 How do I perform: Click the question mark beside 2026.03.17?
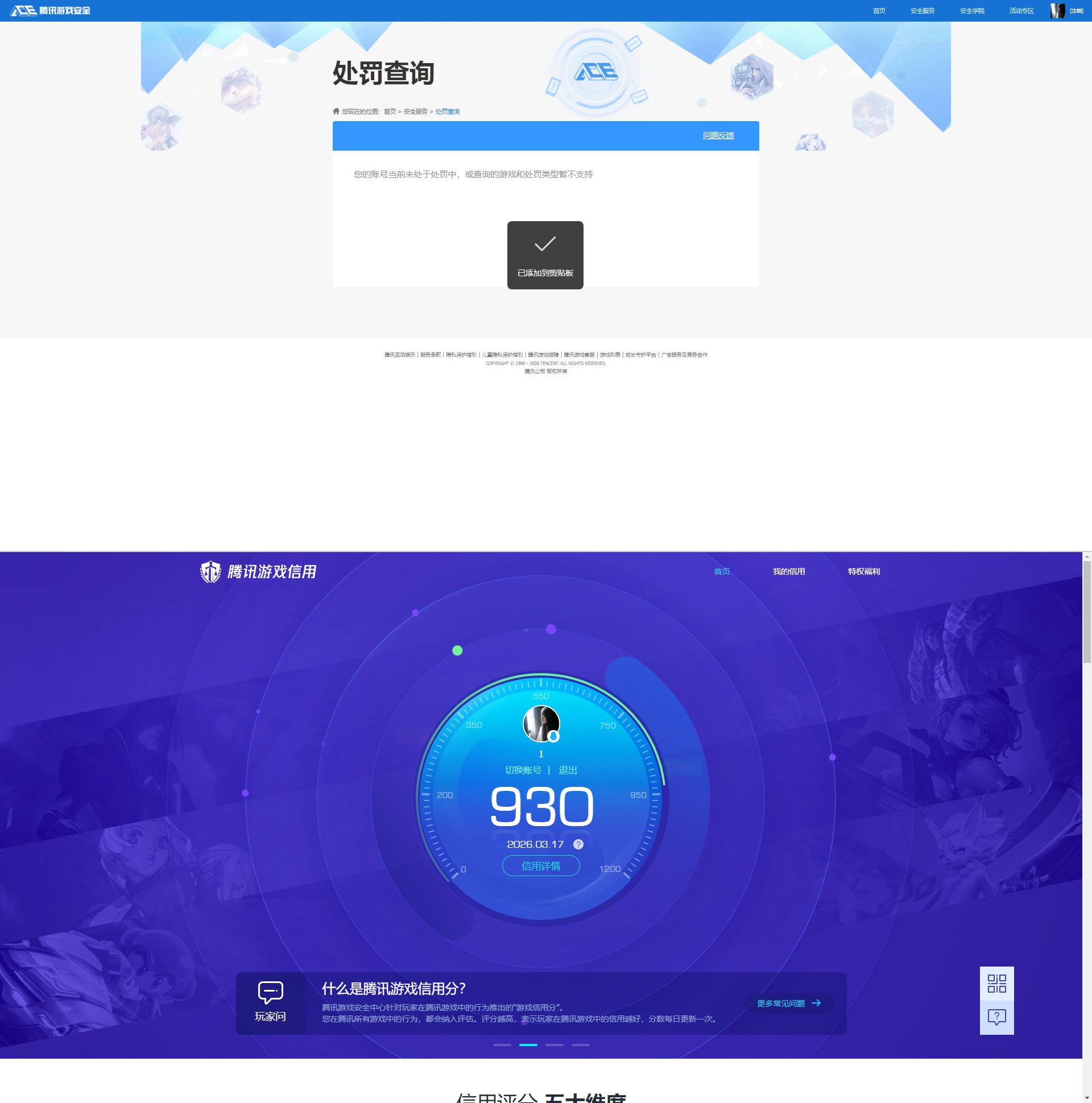(x=578, y=844)
